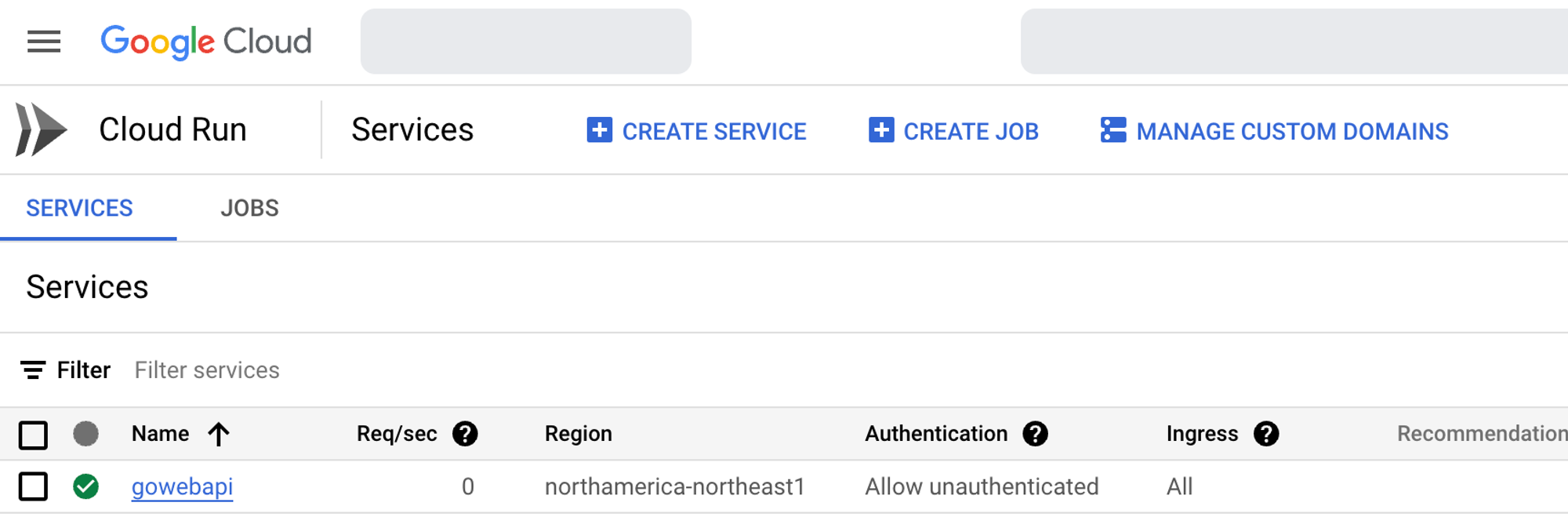Screen dimensions: 1568x528
Task: Click the green status checkmark for gowebapi
Action: point(86,486)
